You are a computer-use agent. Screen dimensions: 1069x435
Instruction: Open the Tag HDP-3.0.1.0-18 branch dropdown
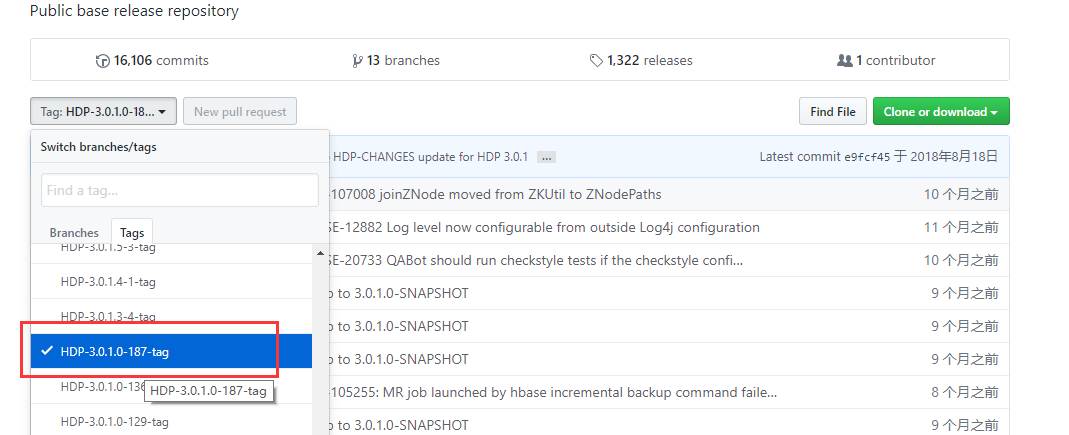(104, 112)
